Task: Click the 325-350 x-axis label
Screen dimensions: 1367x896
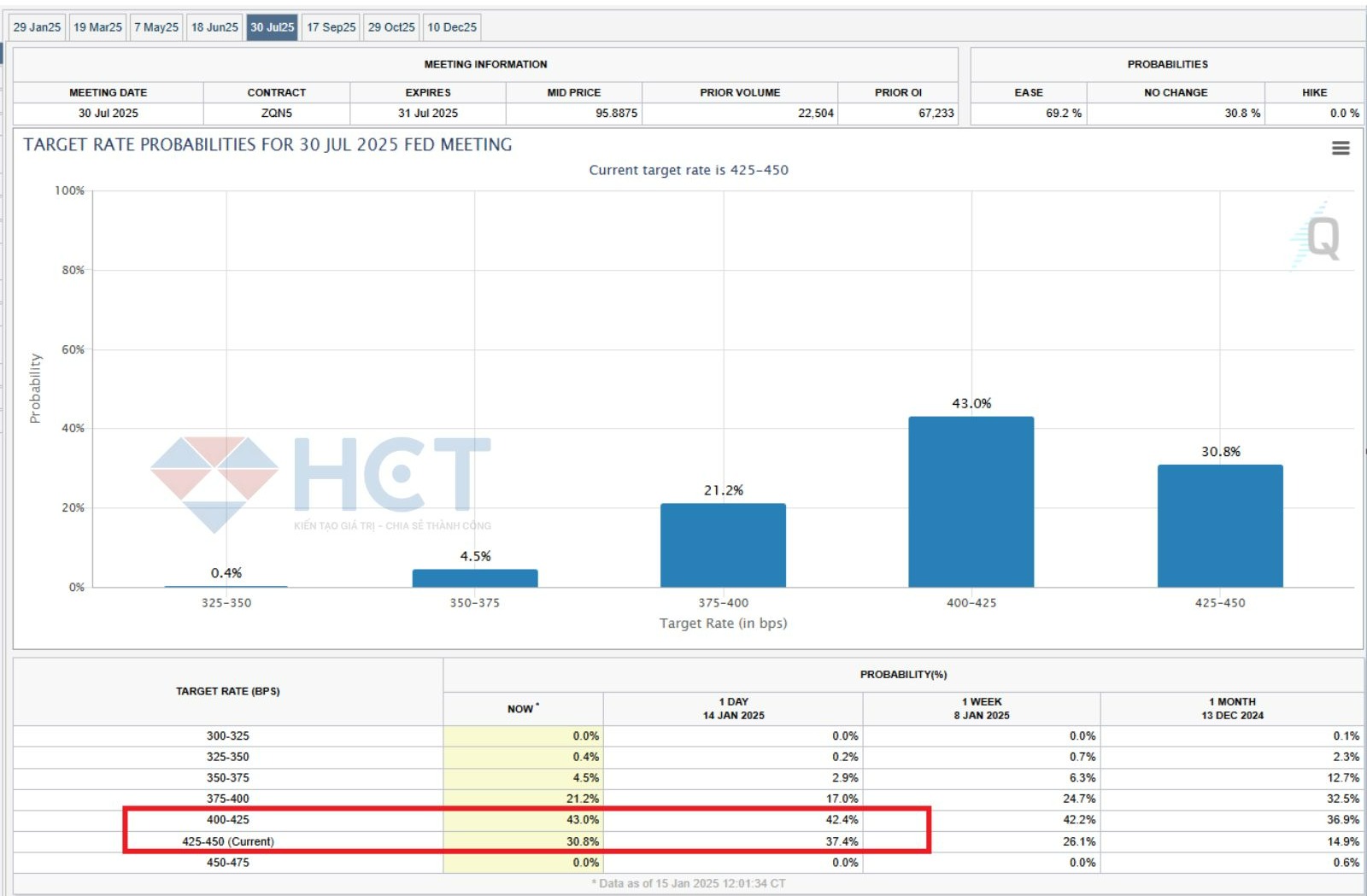Action: [226, 603]
